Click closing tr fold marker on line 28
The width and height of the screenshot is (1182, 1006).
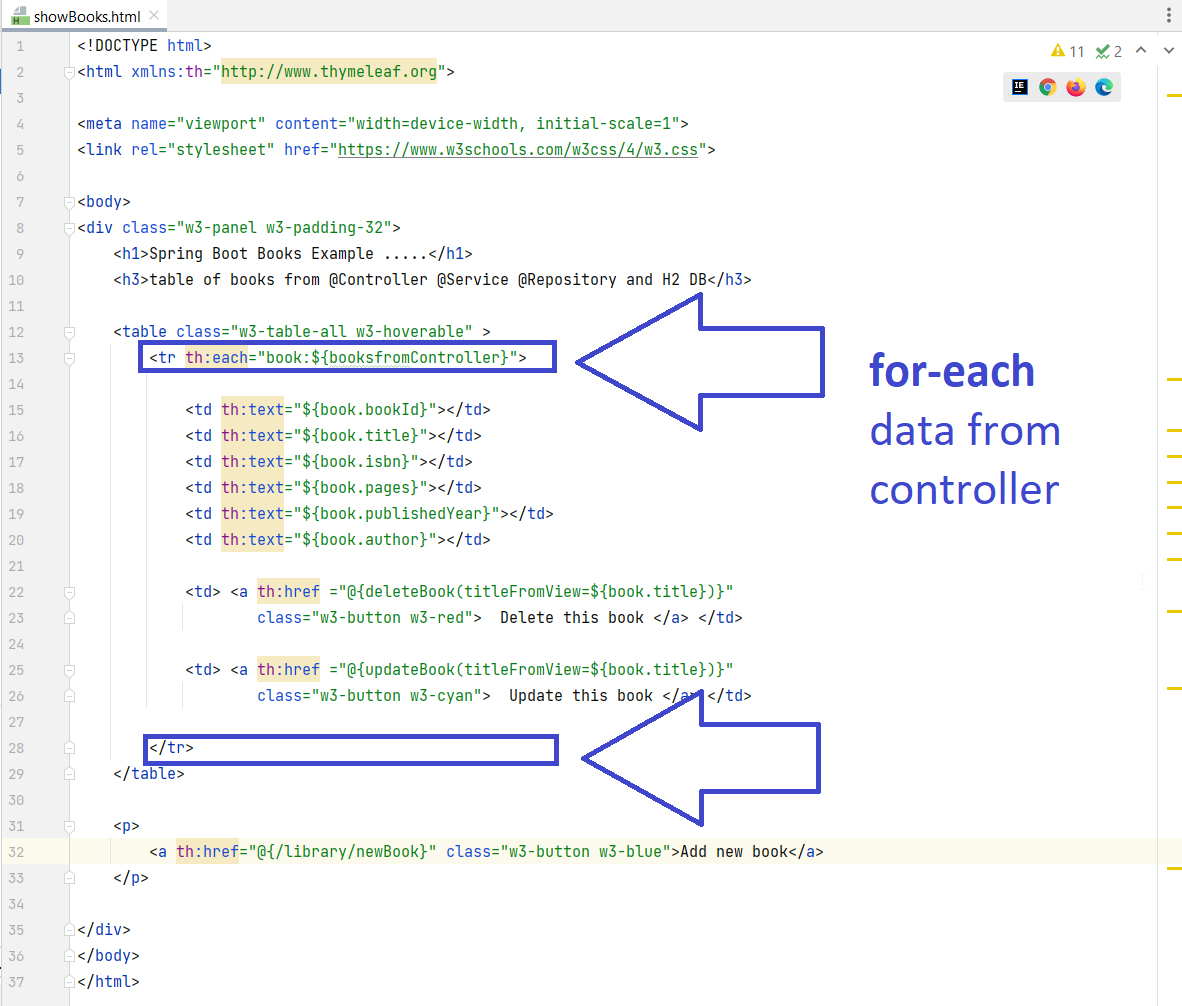69,748
